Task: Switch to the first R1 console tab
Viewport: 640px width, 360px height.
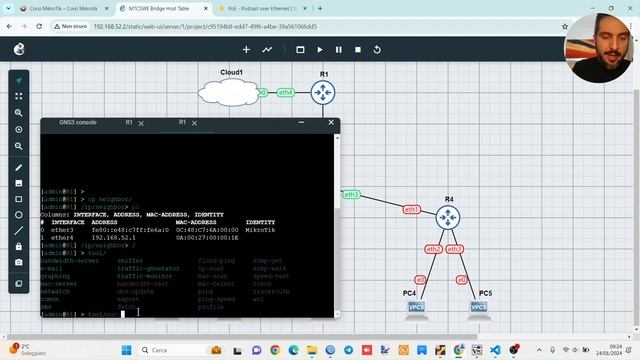Action: [129, 122]
